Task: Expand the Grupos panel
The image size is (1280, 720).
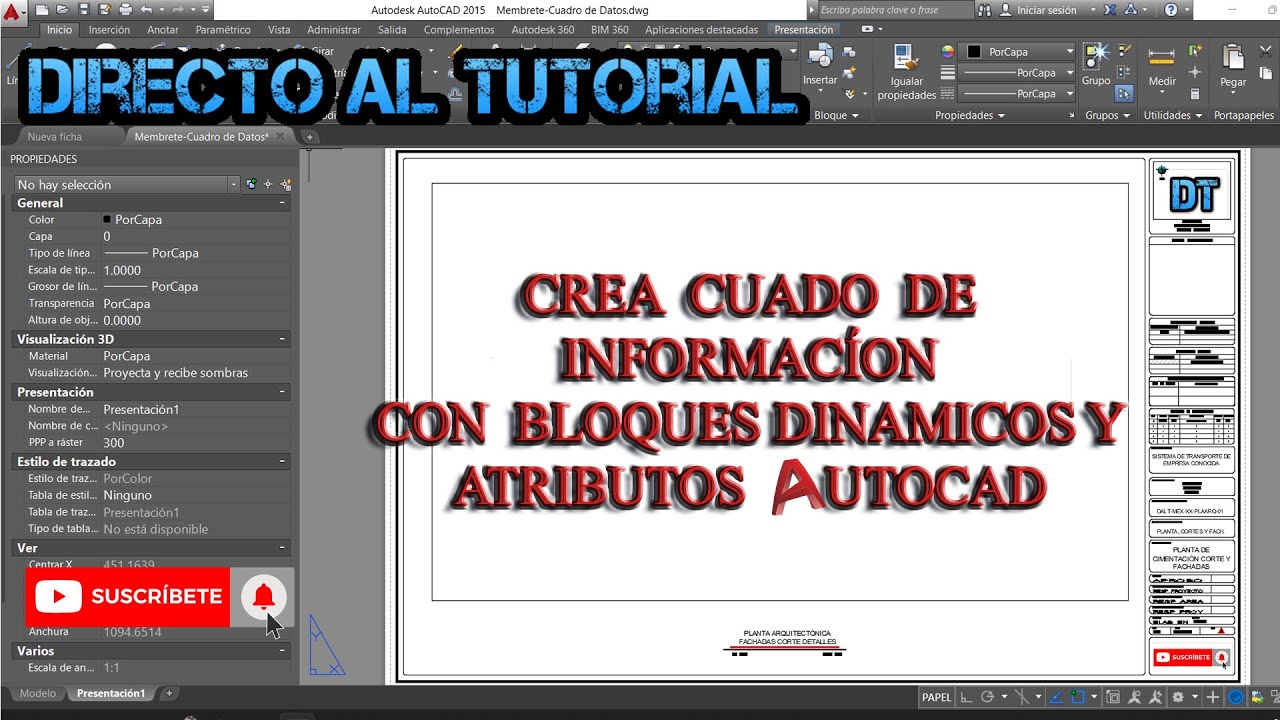Action: tap(1109, 115)
